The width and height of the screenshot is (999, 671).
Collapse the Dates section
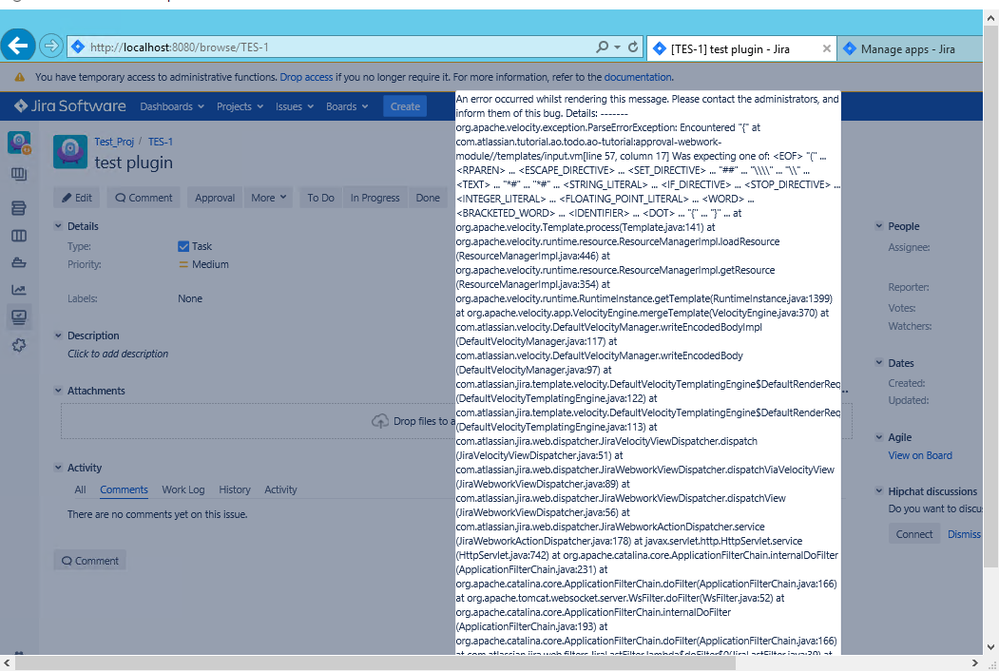click(x=879, y=363)
